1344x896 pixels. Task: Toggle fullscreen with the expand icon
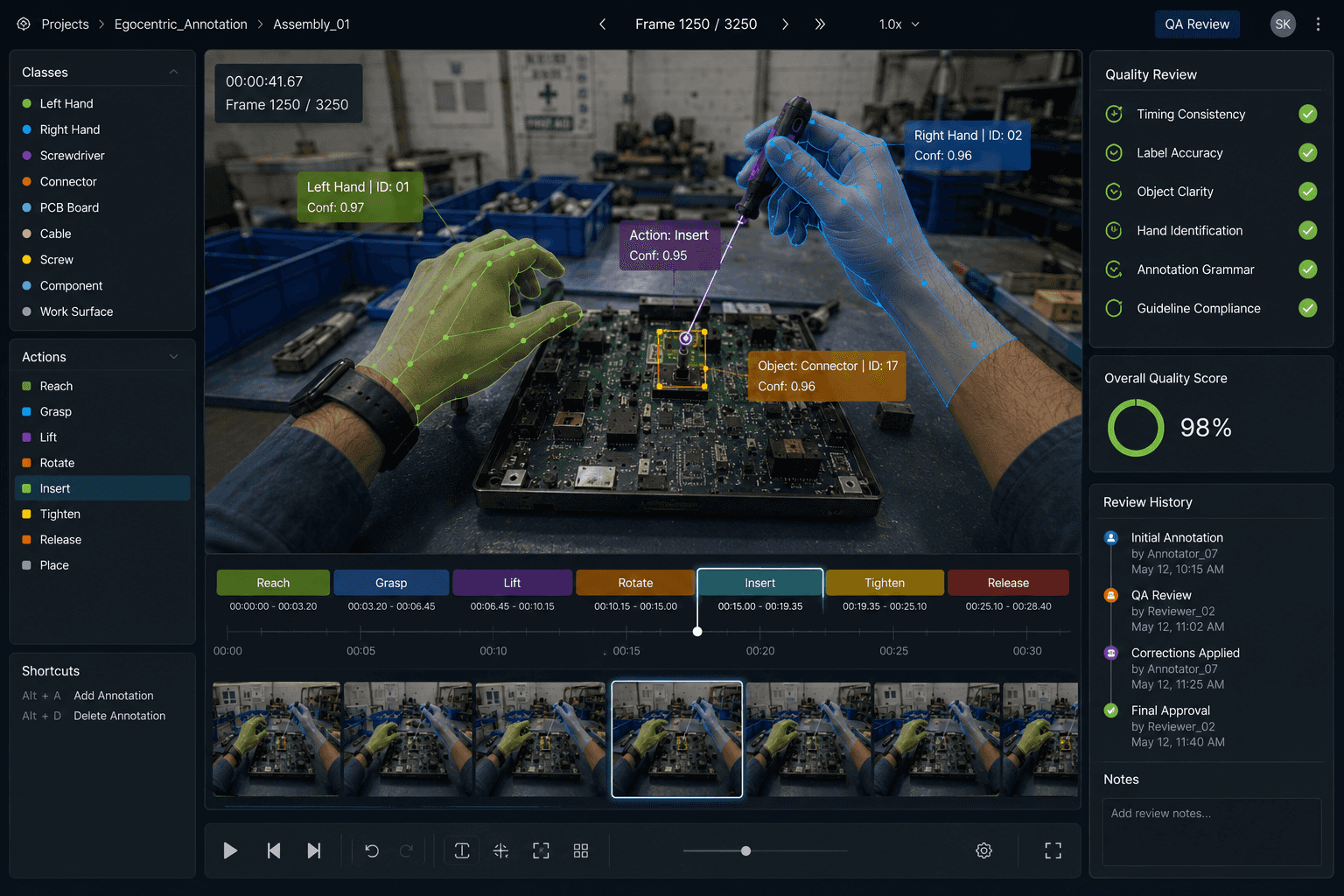click(x=1053, y=850)
